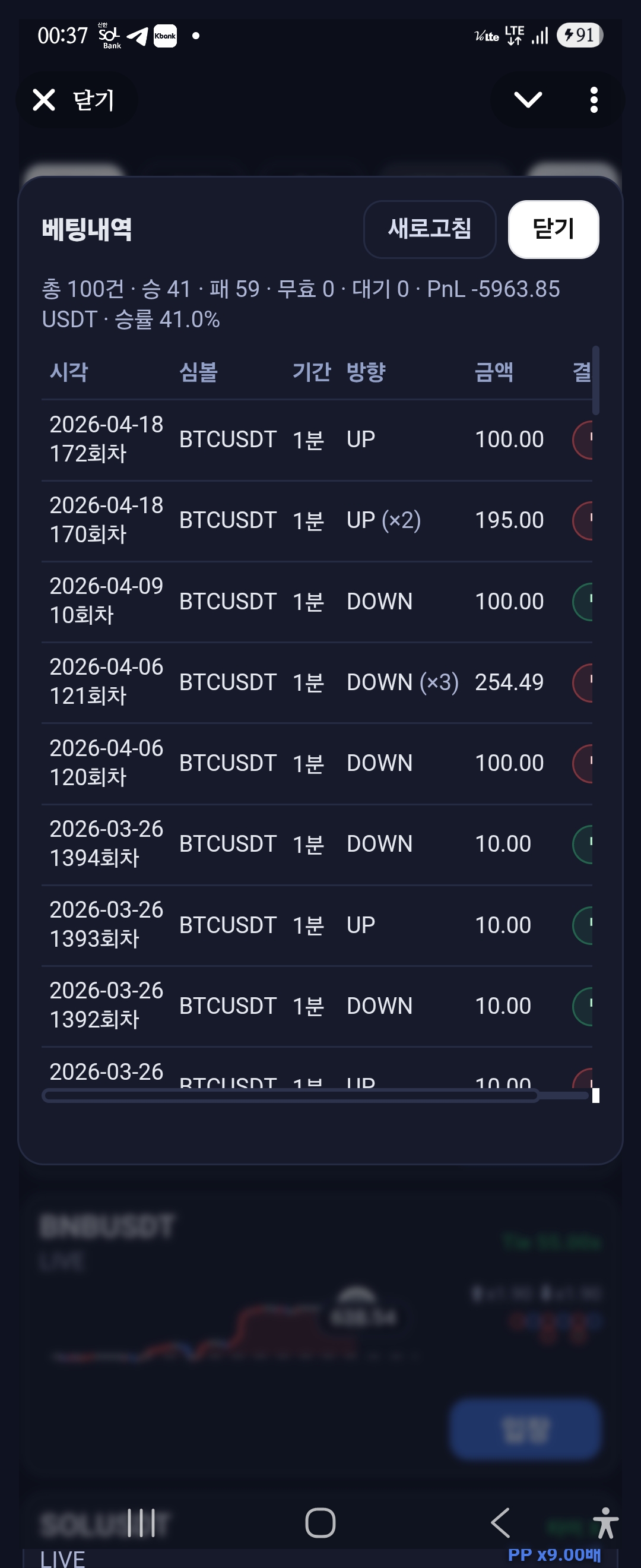The image size is (641, 1568).
Task: Click the vertical scrollbar thumb beside the table
Action: [x=596, y=381]
